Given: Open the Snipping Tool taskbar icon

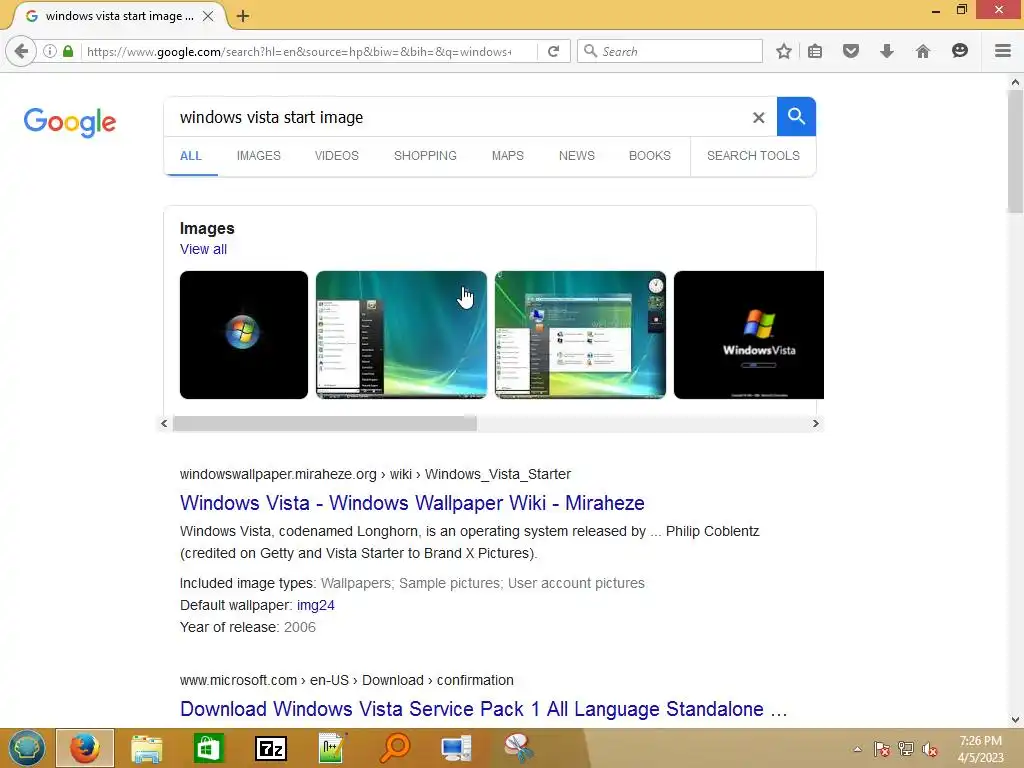Looking at the screenshot, I should pos(519,748).
